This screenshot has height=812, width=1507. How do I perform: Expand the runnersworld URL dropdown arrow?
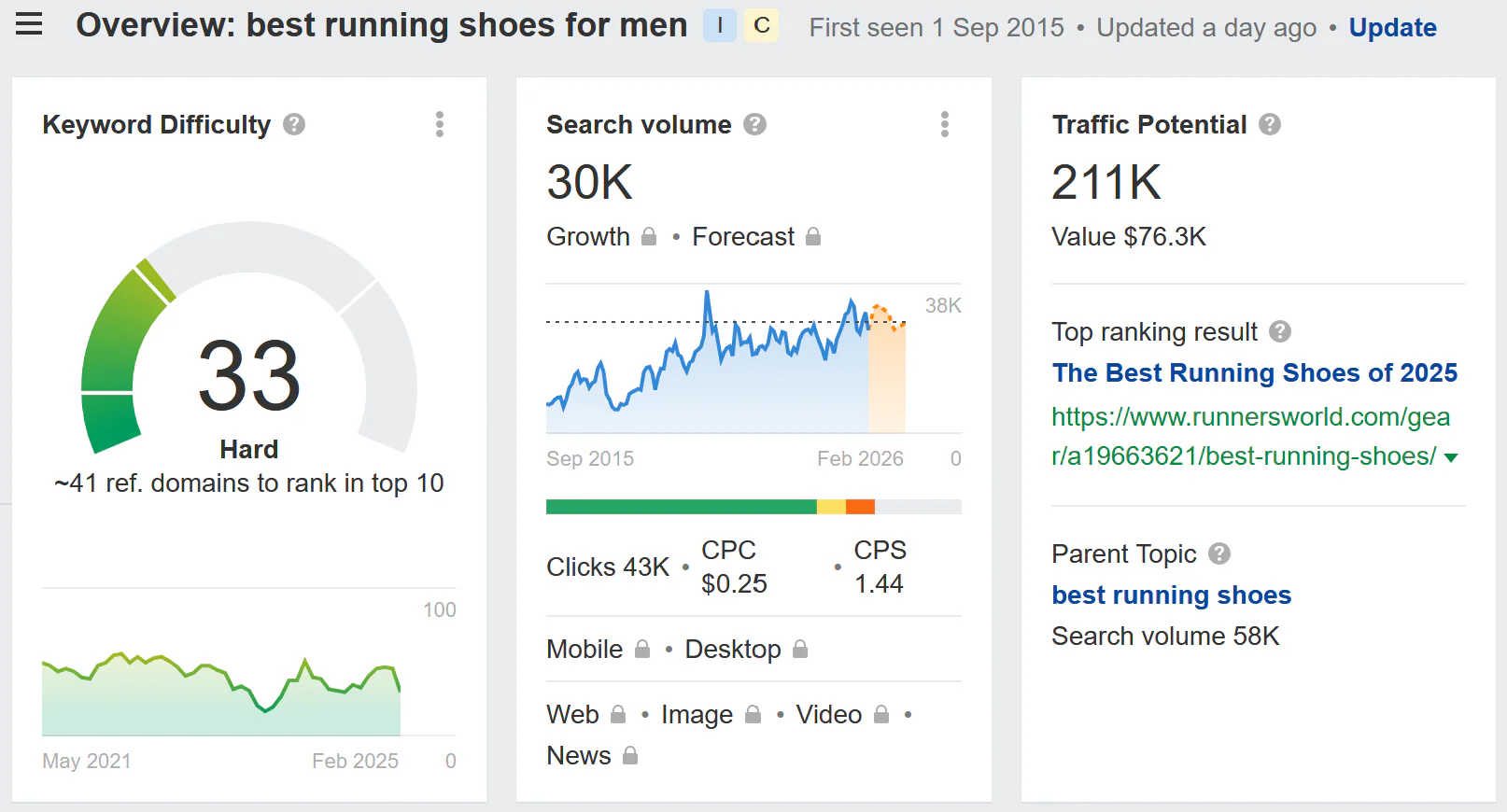(x=1450, y=457)
